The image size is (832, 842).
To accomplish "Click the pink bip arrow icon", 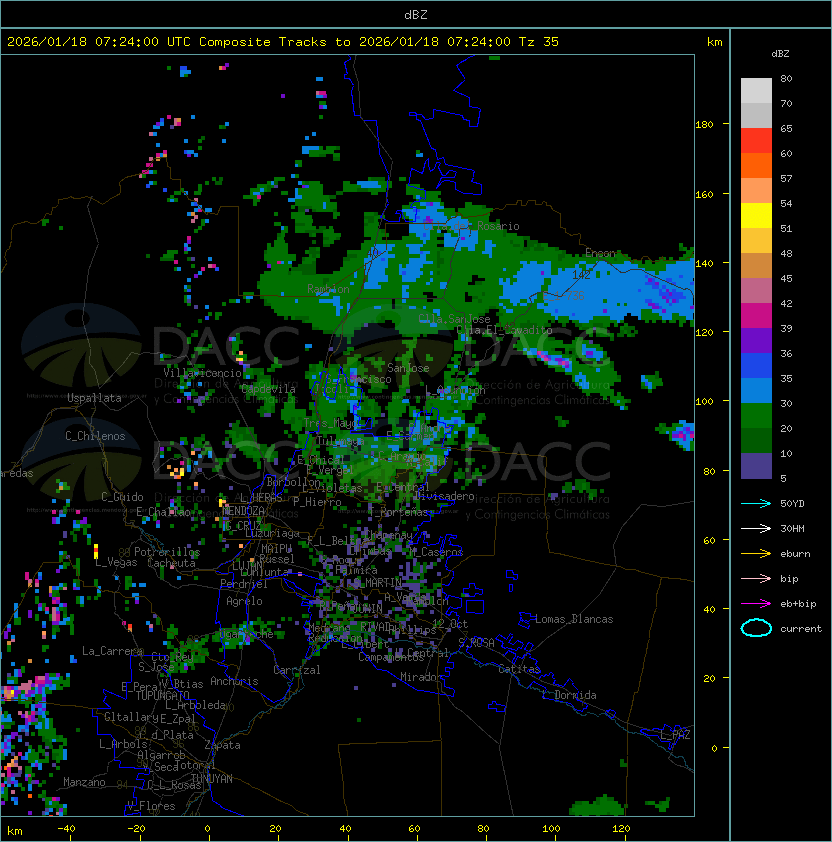I will [756, 578].
